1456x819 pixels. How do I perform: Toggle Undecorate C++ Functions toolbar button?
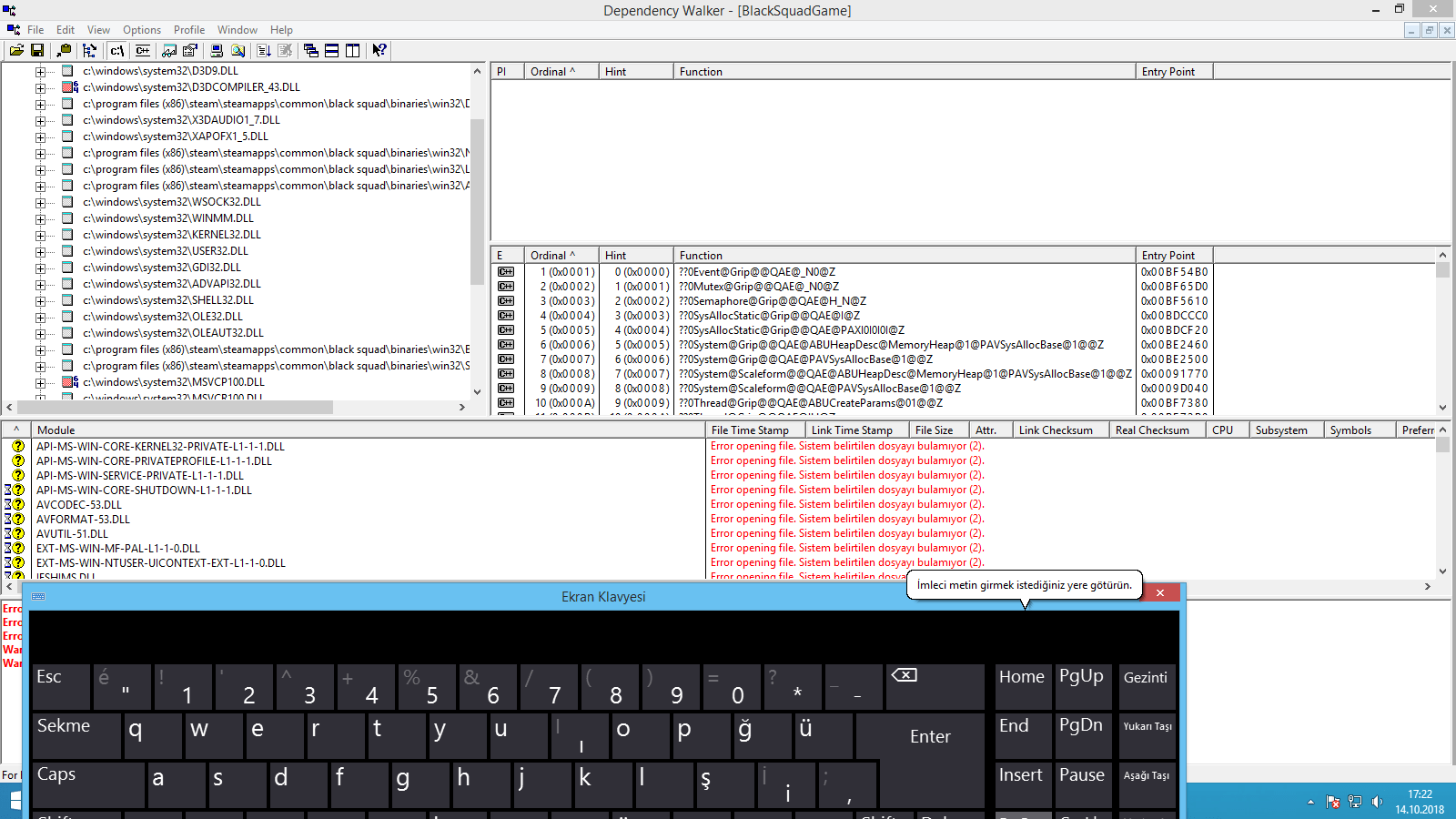(143, 51)
